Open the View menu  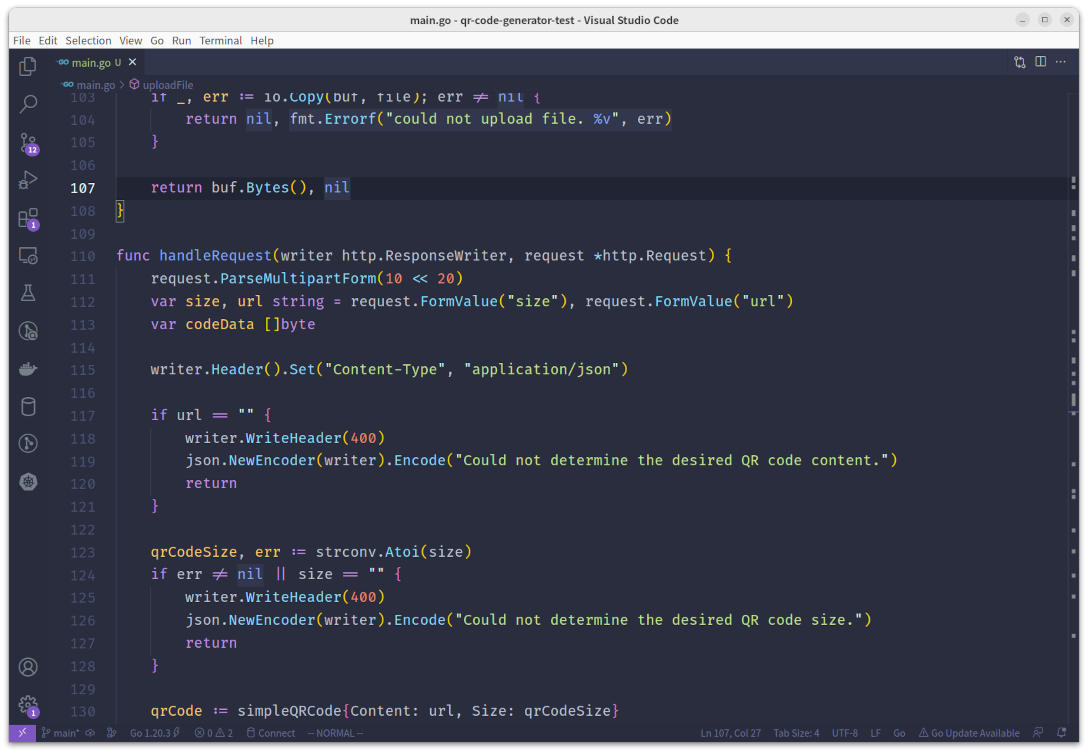[130, 40]
